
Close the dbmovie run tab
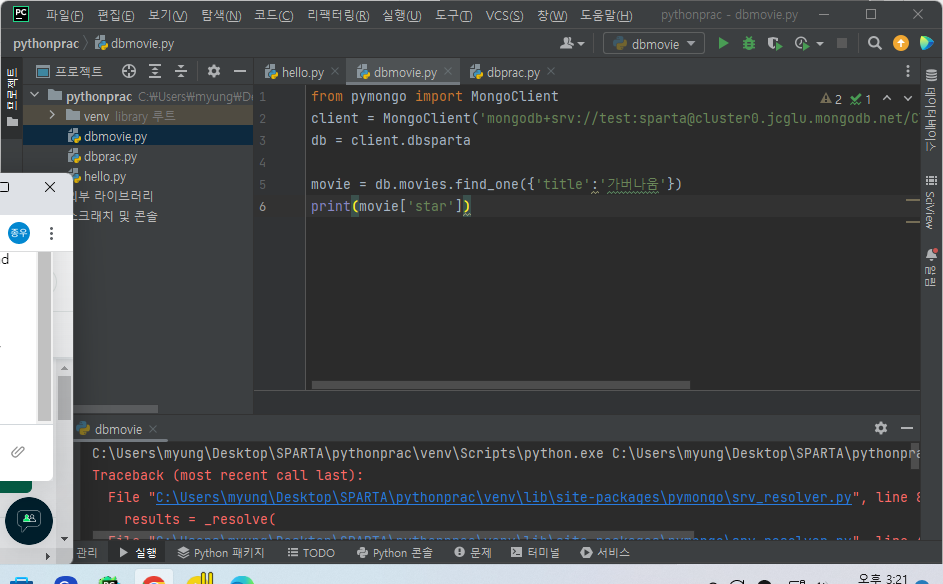(x=153, y=429)
